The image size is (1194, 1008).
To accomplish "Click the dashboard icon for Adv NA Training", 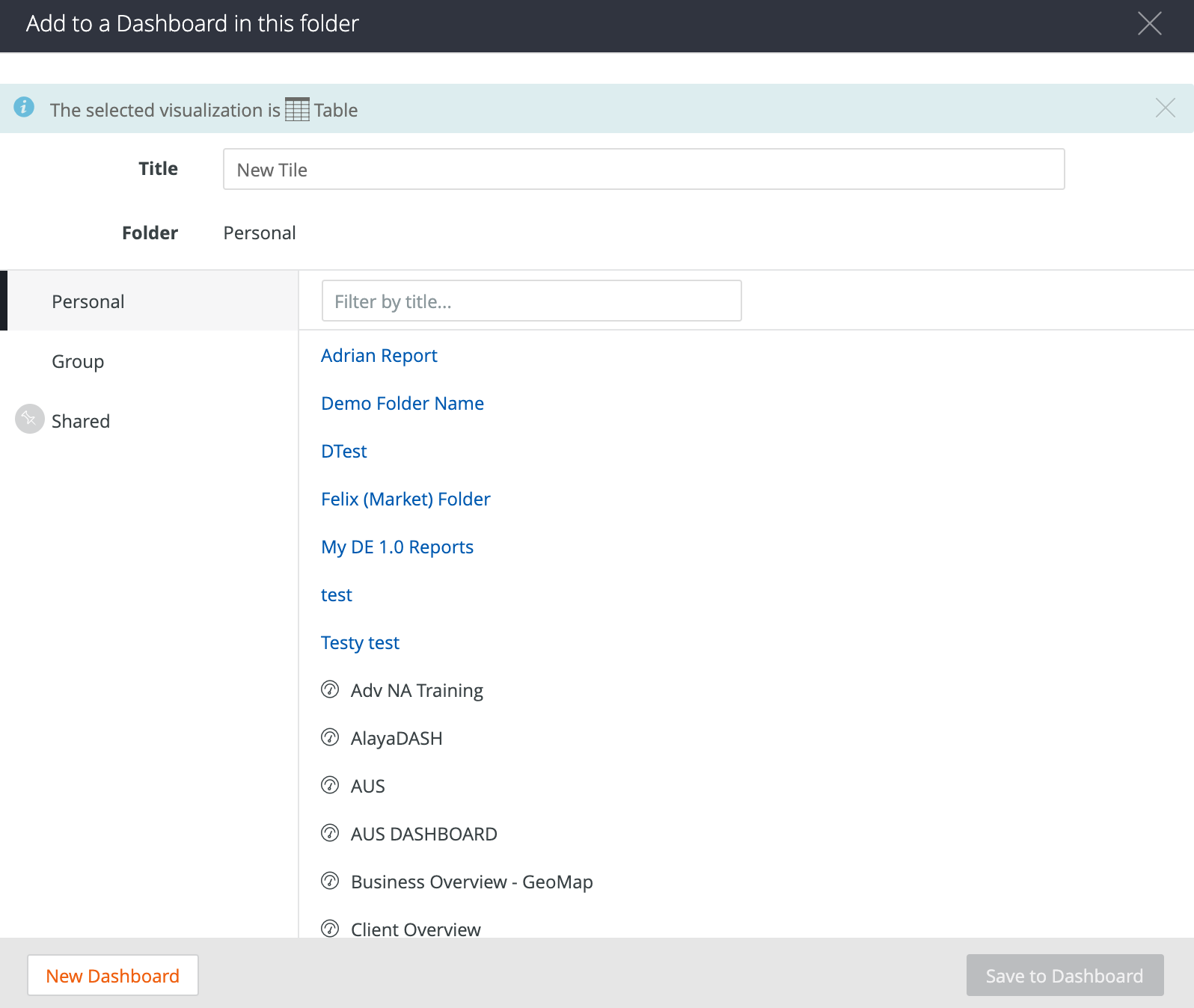I will (x=330, y=689).
